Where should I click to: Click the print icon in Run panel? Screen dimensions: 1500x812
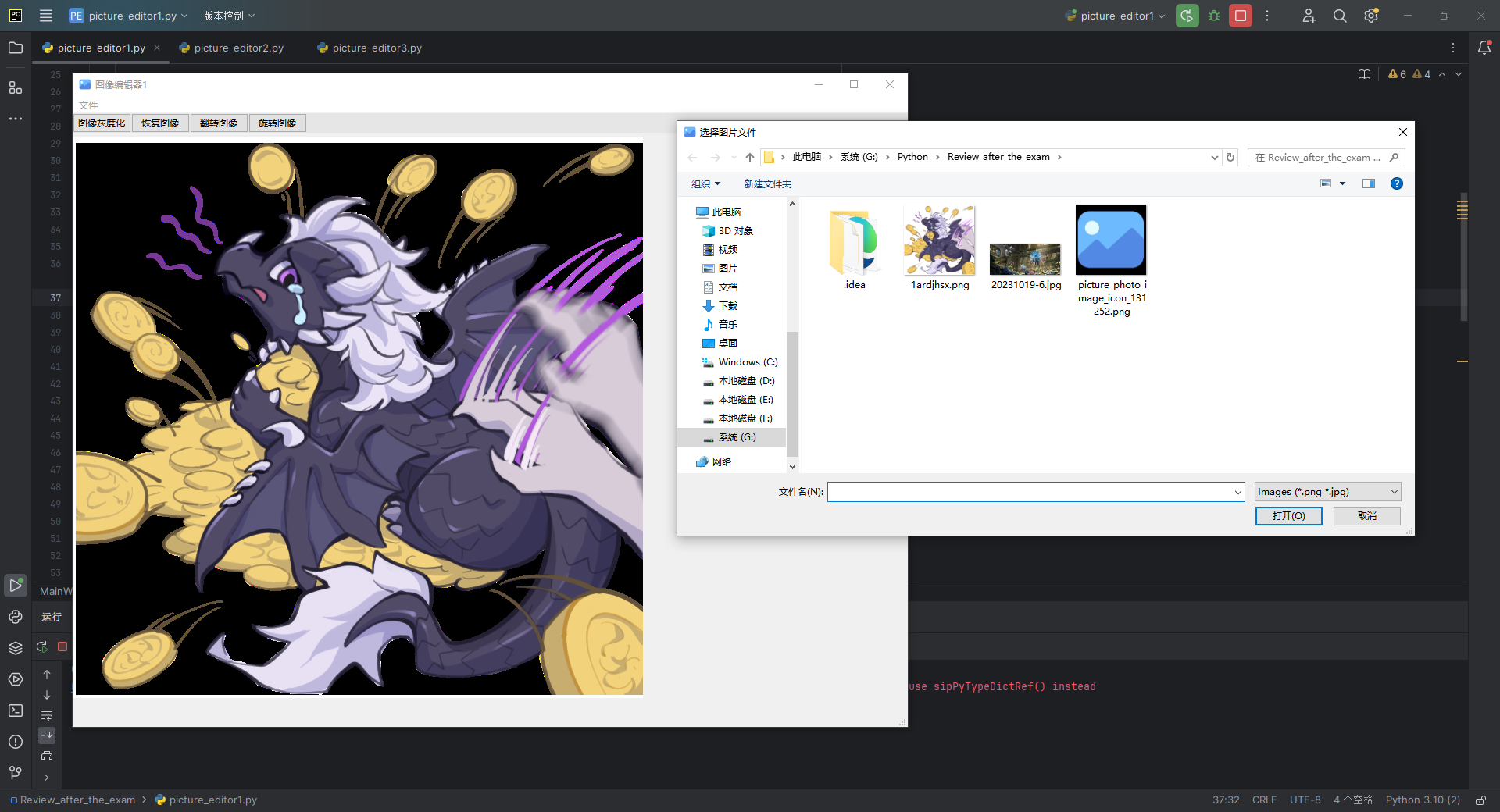point(47,756)
